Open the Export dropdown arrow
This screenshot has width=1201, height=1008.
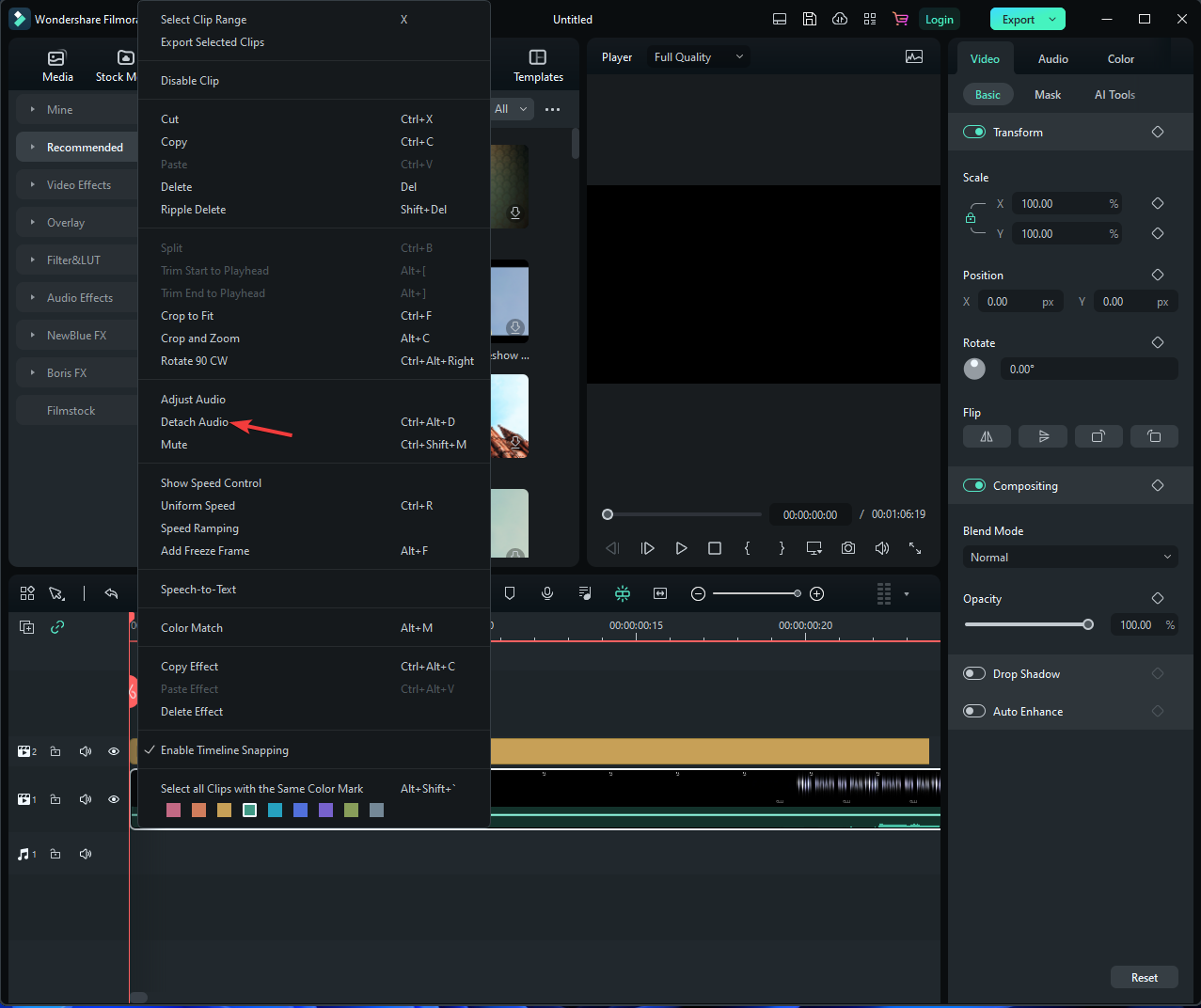tap(1052, 19)
